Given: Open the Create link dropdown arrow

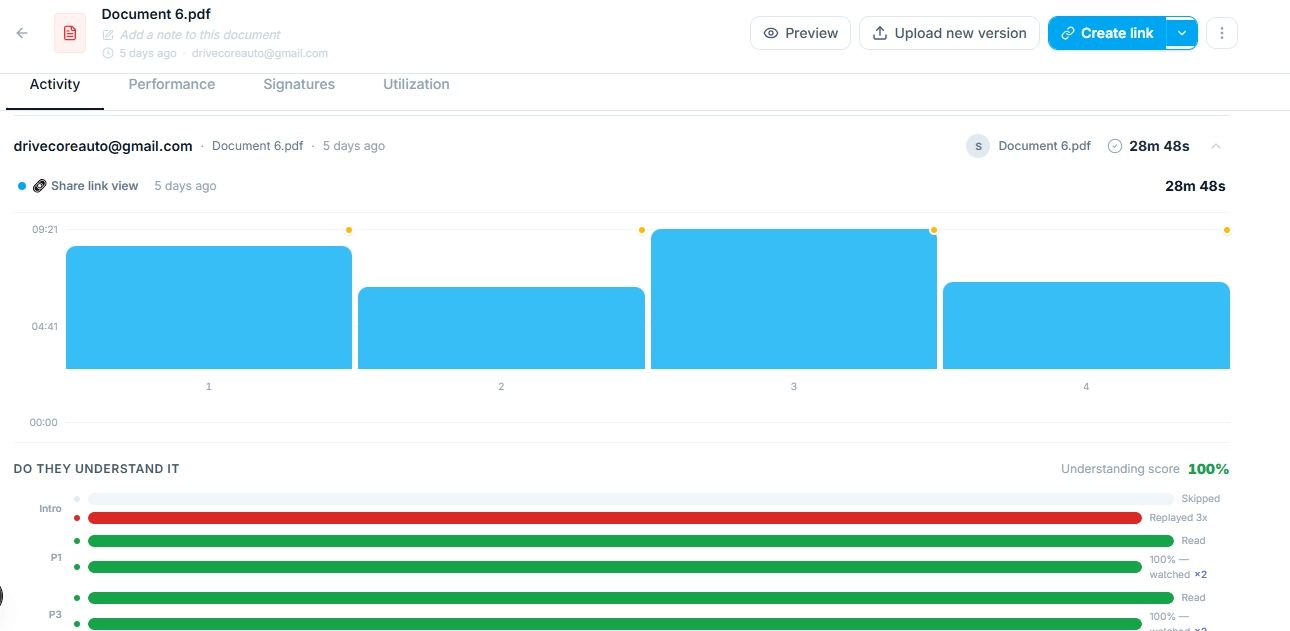Looking at the screenshot, I should click(x=1181, y=32).
